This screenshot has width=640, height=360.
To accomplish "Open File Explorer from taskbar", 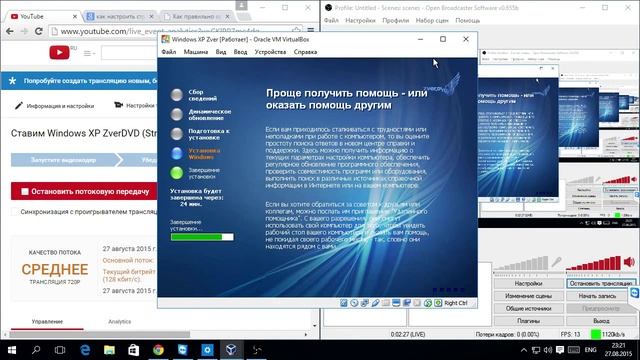I will click(109, 350).
